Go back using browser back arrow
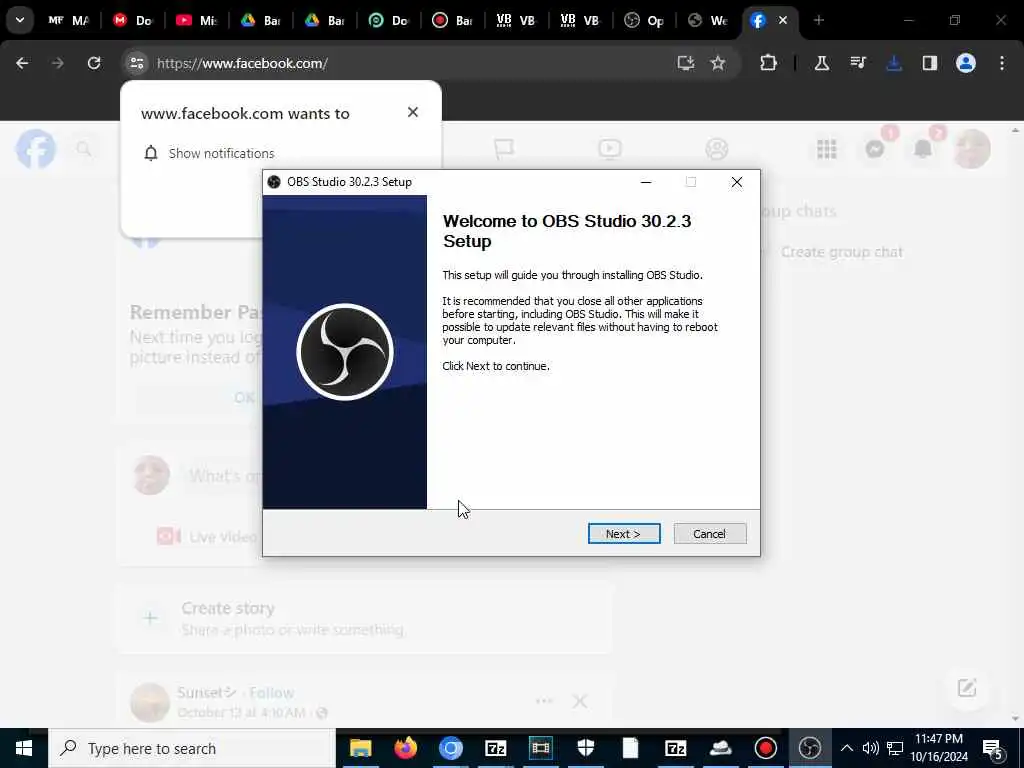Viewport: 1024px width, 768px height. 22,63
